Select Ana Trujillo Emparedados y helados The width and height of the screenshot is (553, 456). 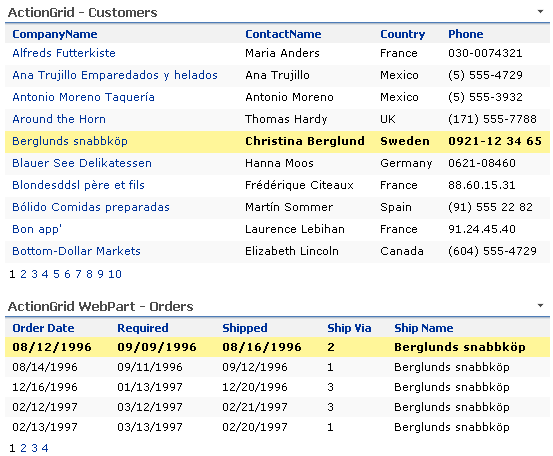point(115,75)
